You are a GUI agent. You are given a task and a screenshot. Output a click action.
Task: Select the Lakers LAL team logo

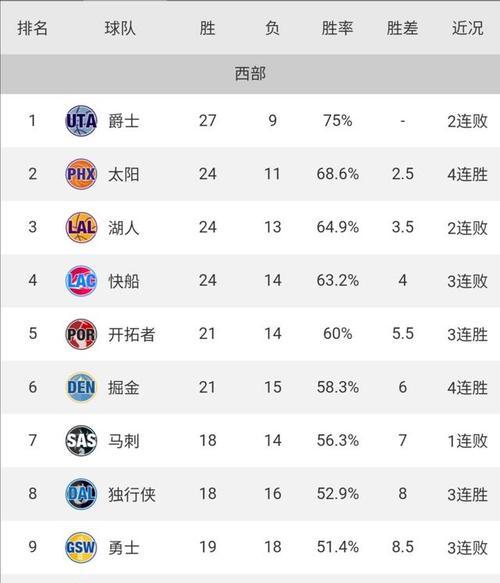click(x=81, y=227)
